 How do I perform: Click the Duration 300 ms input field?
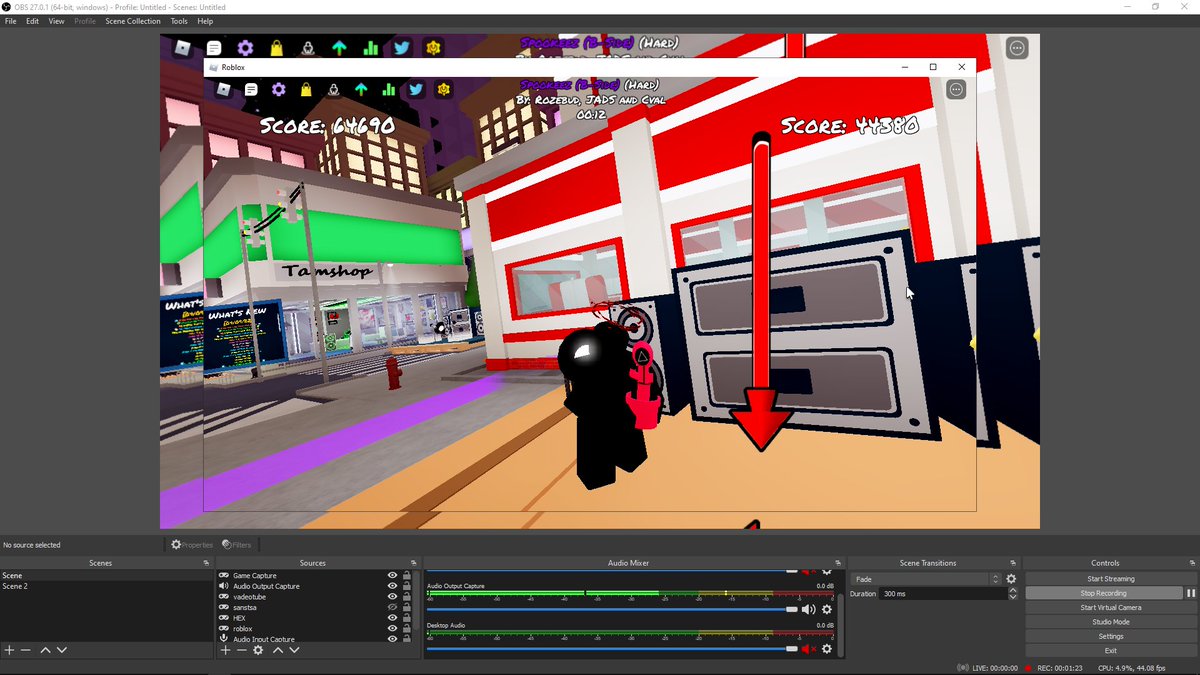pyautogui.click(x=944, y=594)
